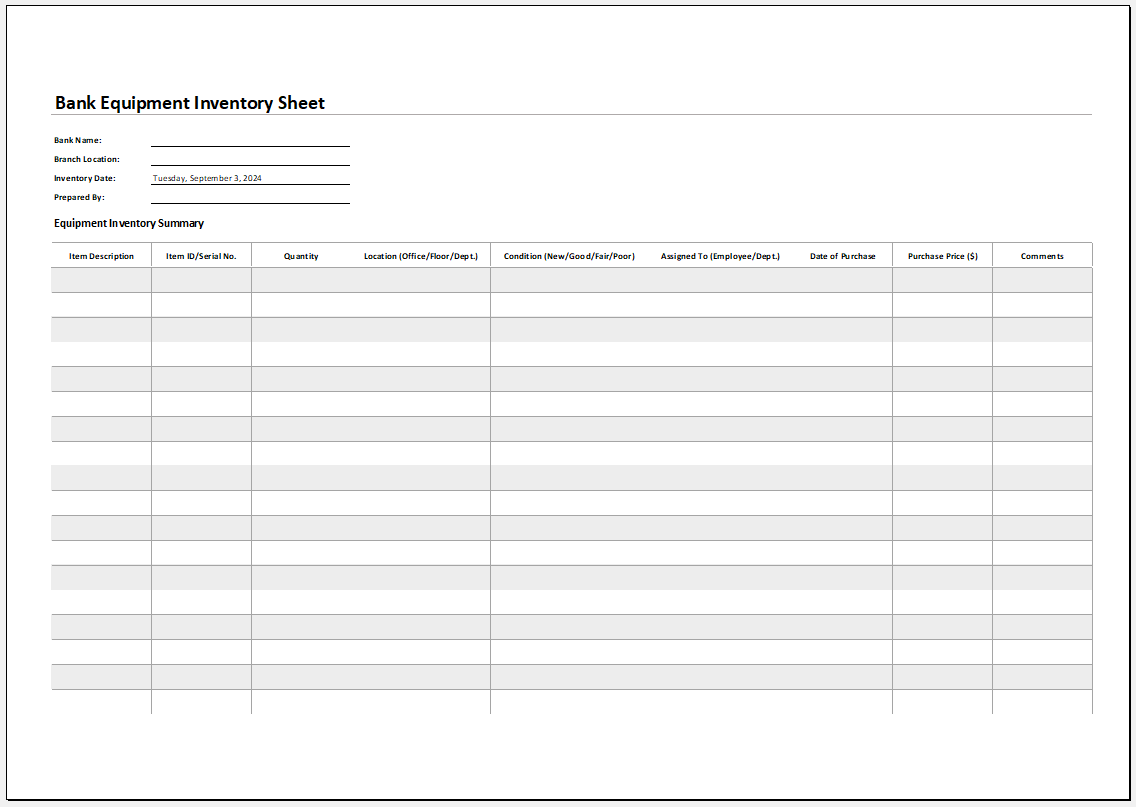This screenshot has width=1136, height=807.
Task: Select an empty cell under Comments
Action: [1042, 280]
